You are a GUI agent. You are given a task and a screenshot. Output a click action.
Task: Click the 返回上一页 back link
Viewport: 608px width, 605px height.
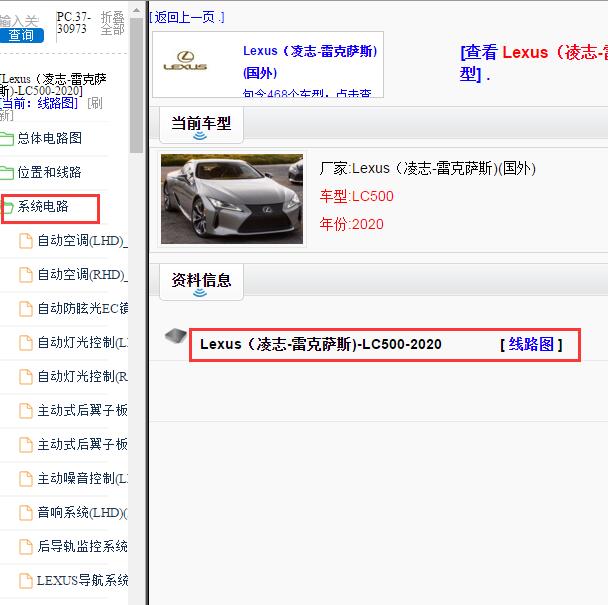coord(187,17)
